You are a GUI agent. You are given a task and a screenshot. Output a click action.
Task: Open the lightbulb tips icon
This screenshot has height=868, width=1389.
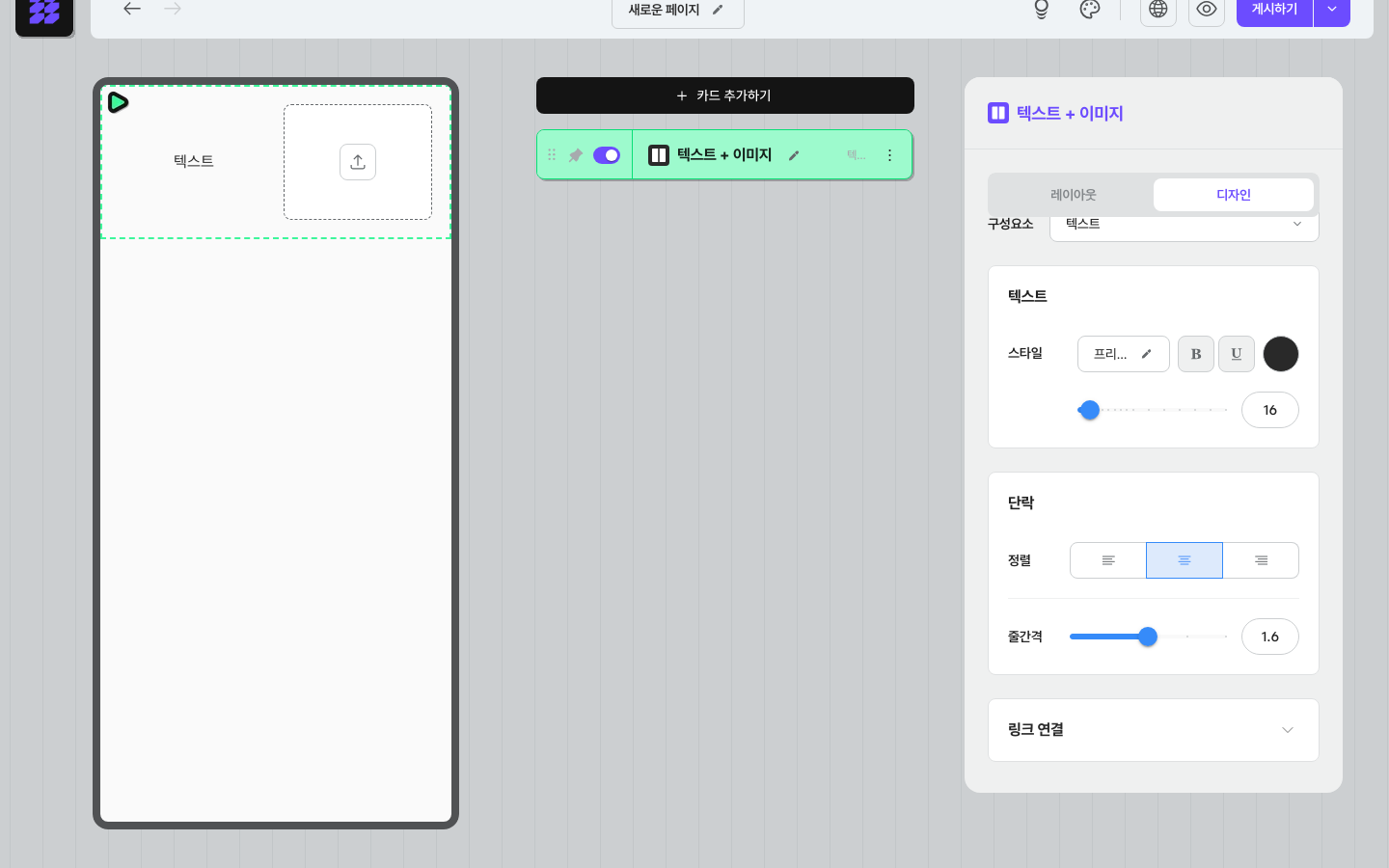click(x=1042, y=10)
